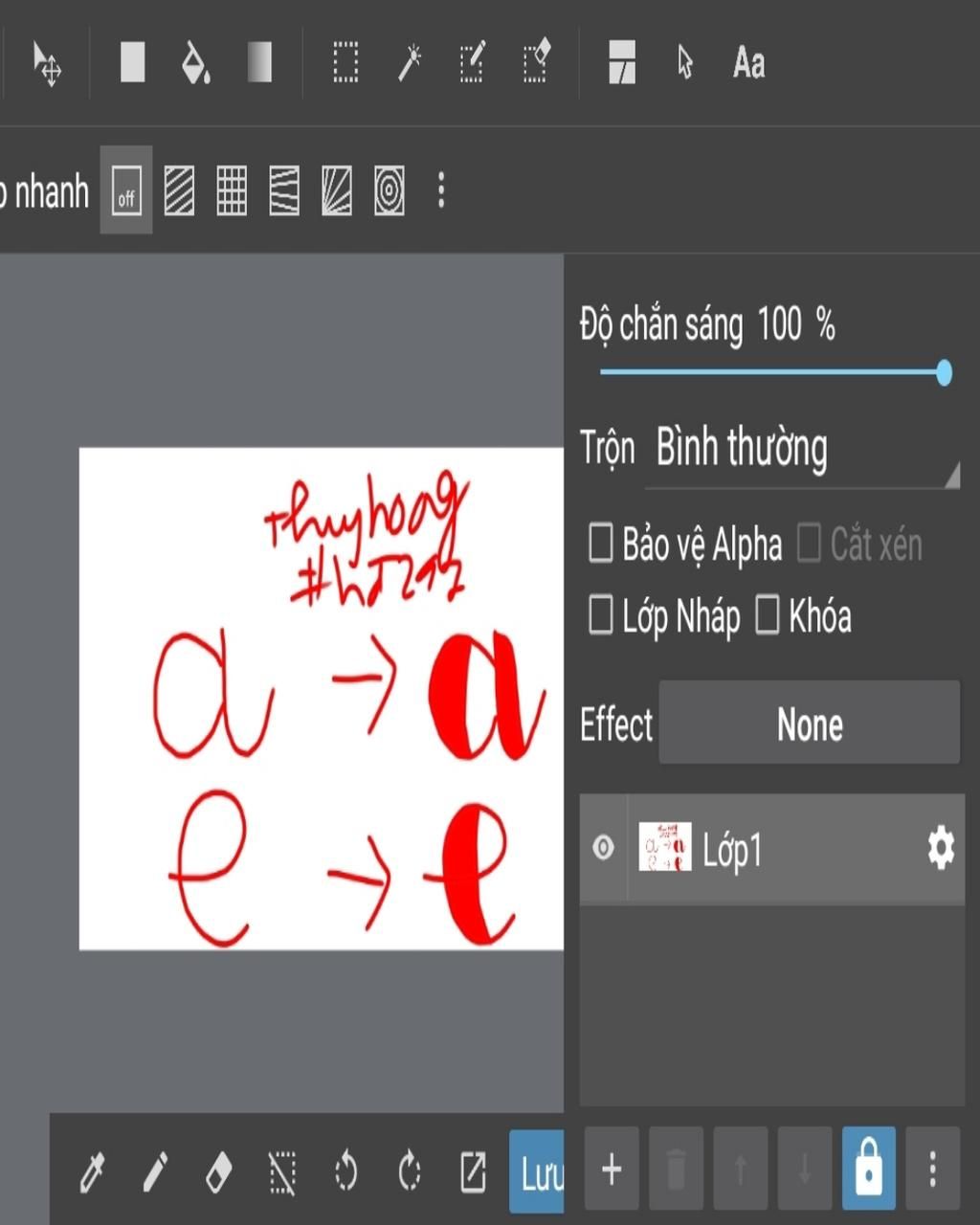Screen dimensions: 980x1225
Task: Select the Bucket fill tool
Action: pyautogui.click(x=195, y=64)
